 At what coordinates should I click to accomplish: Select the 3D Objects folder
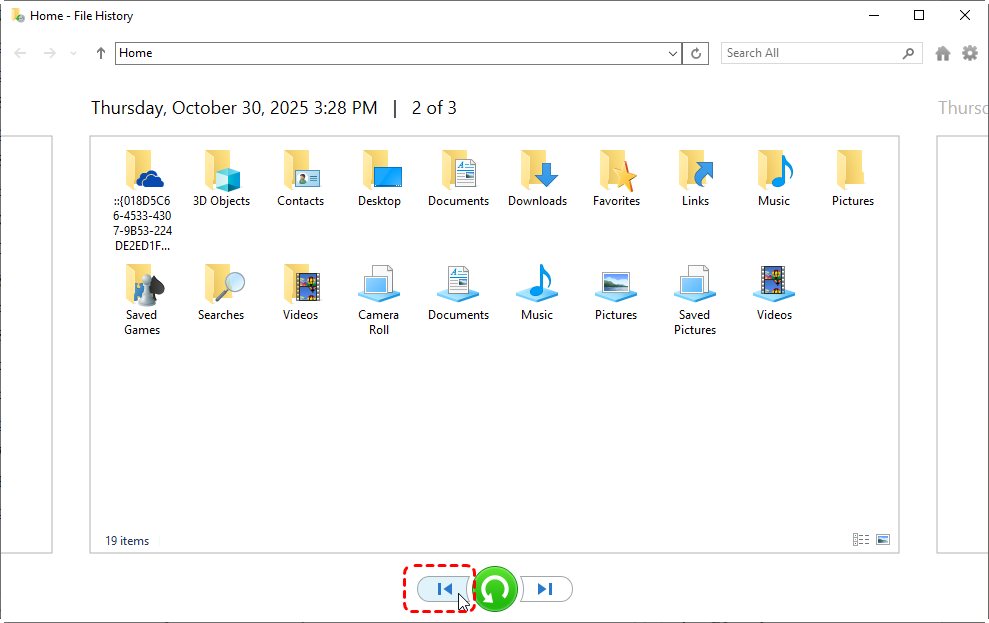(221, 179)
